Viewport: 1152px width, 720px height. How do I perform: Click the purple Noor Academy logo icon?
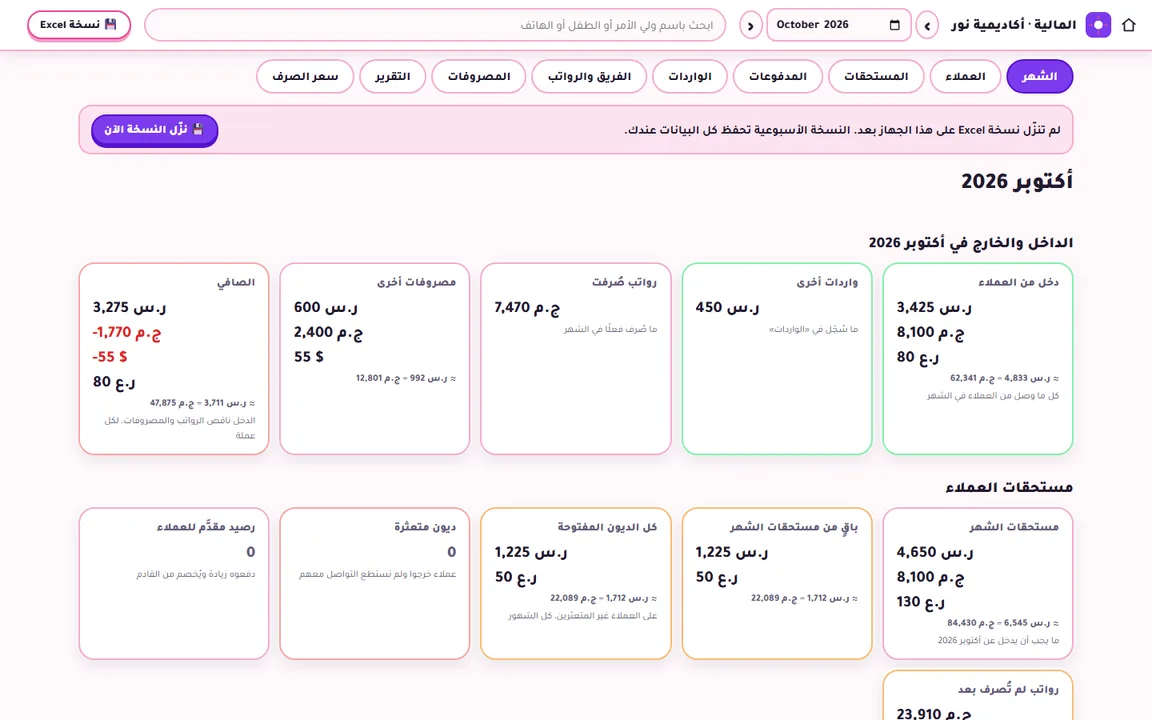(1098, 25)
